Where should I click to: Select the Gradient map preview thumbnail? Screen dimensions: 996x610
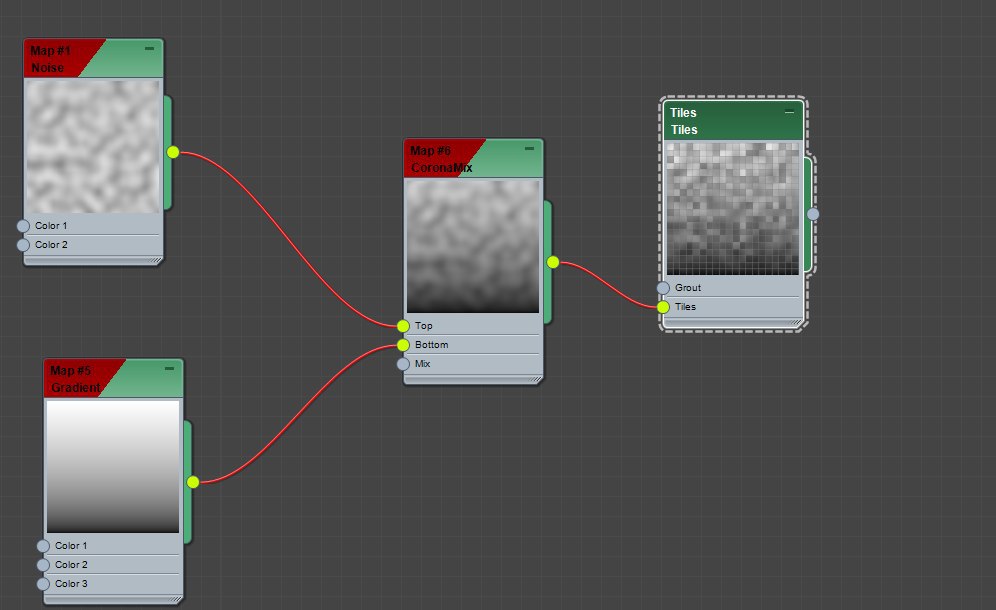[x=113, y=466]
